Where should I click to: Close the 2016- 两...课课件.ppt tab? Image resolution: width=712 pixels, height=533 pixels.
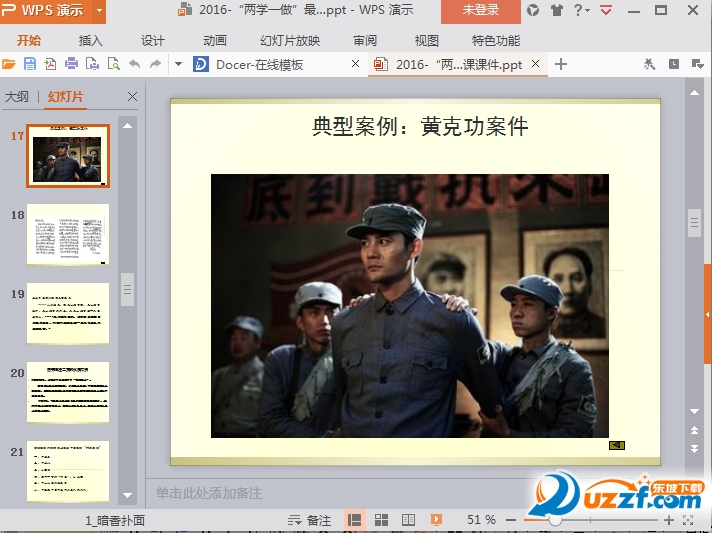click(536, 64)
